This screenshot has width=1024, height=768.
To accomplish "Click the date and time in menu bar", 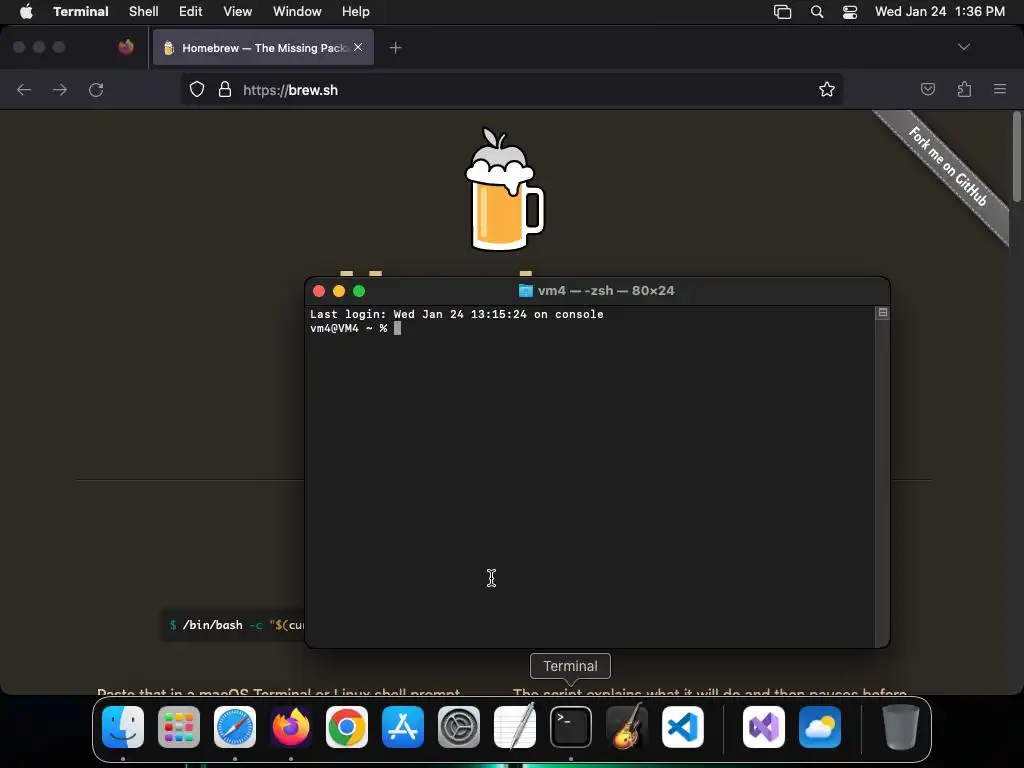I will coord(940,12).
